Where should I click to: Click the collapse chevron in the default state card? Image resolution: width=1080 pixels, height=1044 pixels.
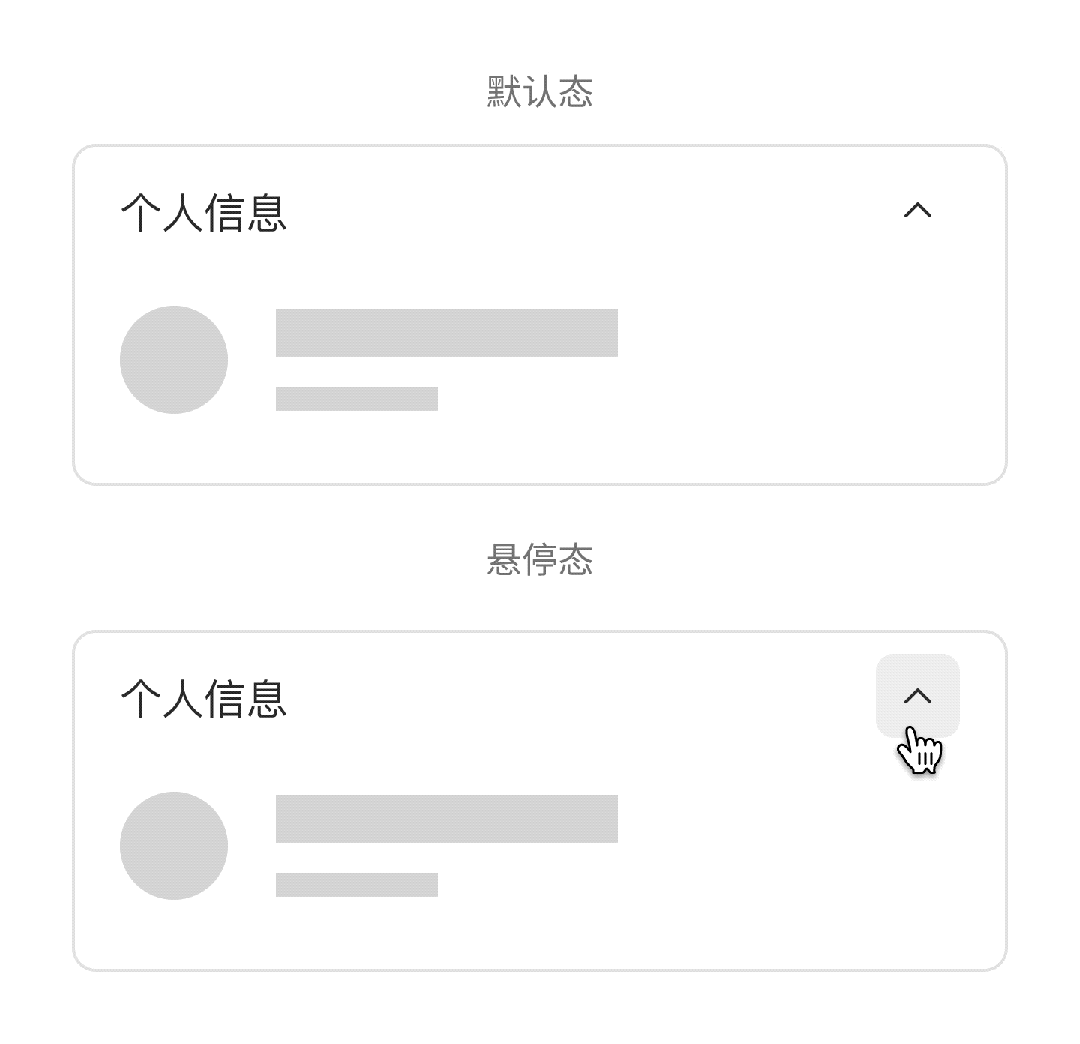point(920,210)
